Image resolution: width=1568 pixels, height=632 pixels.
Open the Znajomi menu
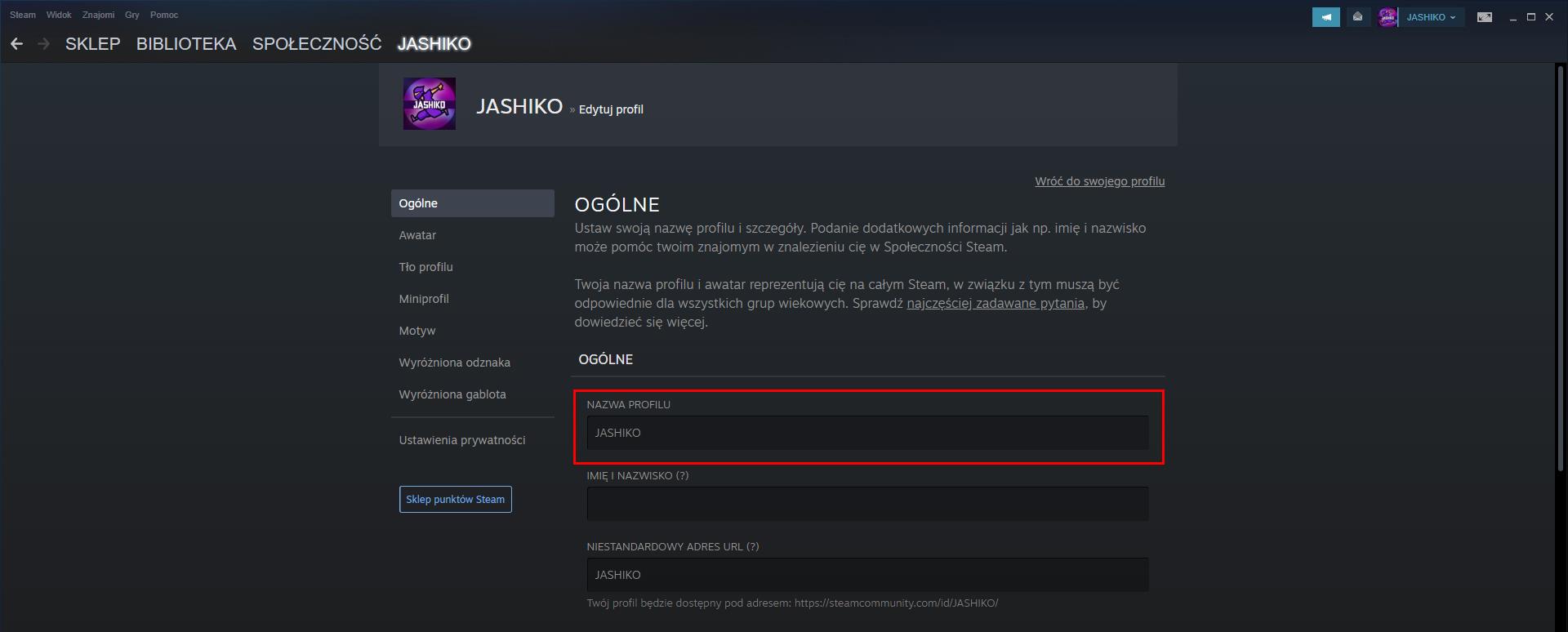tap(98, 15)
